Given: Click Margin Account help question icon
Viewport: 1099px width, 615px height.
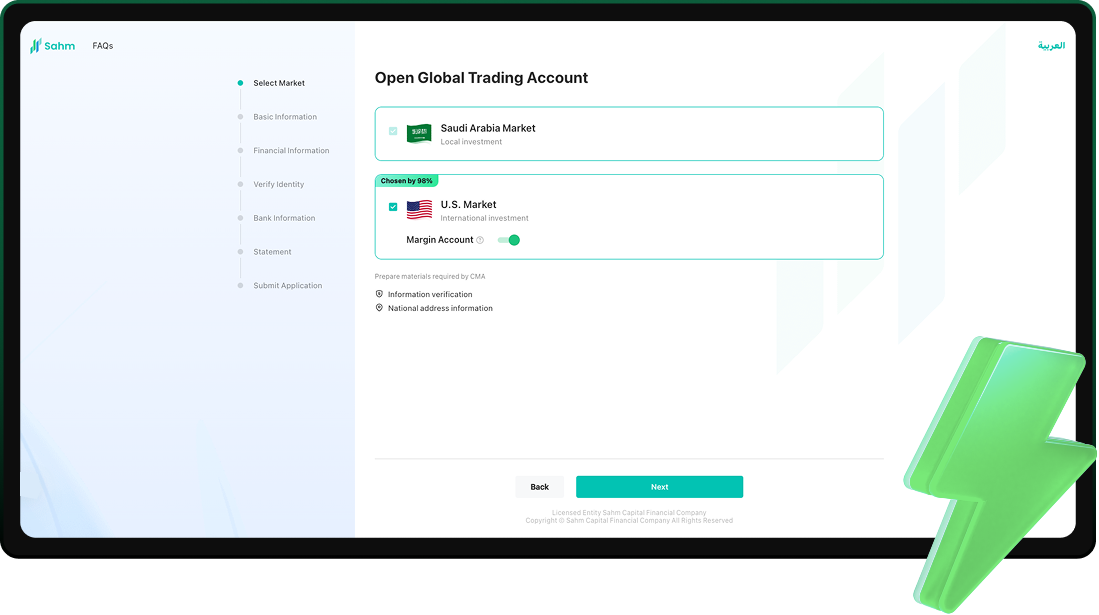Looking at the screenshot, I should (480, 240).
